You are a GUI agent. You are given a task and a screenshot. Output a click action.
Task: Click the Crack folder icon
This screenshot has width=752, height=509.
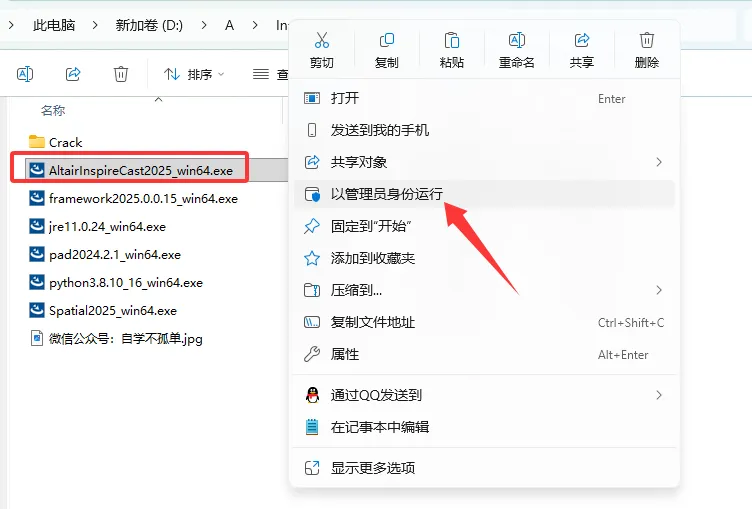(x=36, y=142)
